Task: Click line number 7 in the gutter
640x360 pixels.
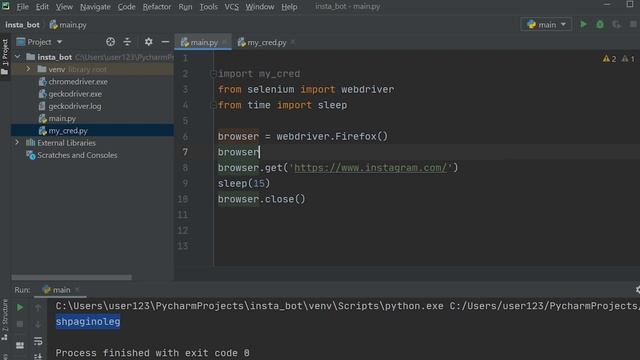Action: point(185,152)
